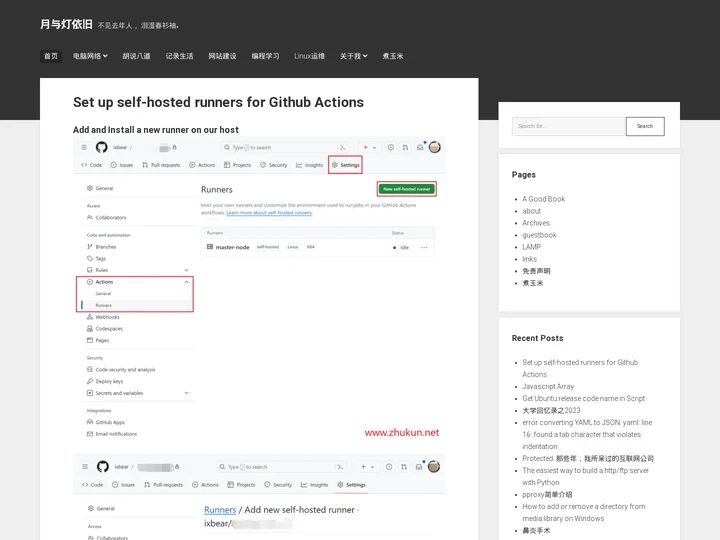This screenshot has width=720, height=540.
Task: Click GitHub Apps item in first screenshot sidebar
Action: pyautogui.click(x=106, y=422)
